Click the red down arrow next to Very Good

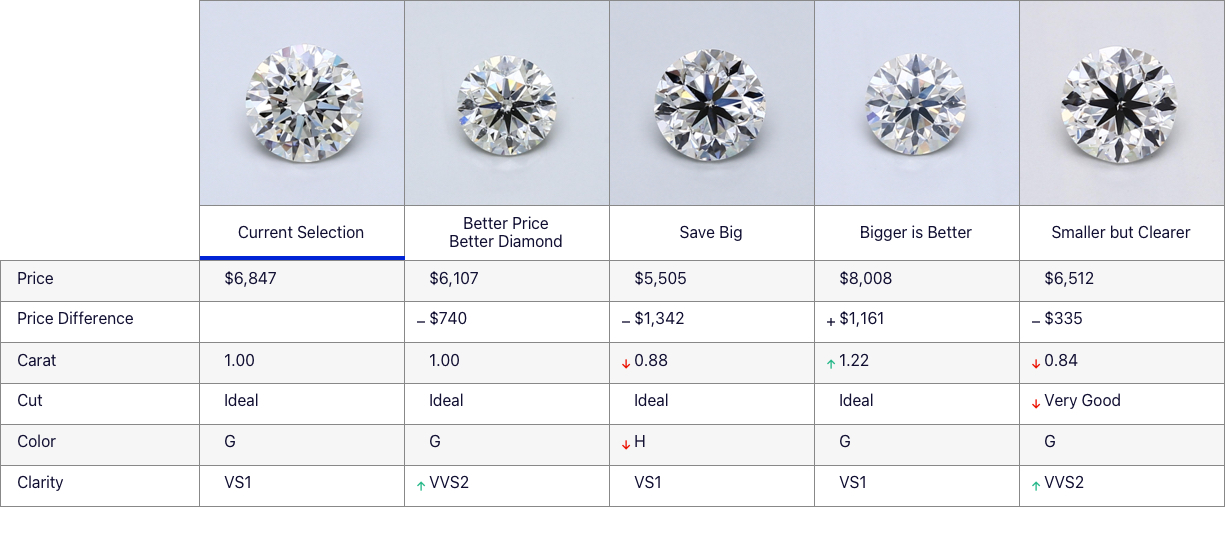click(x=1036, y=403)
